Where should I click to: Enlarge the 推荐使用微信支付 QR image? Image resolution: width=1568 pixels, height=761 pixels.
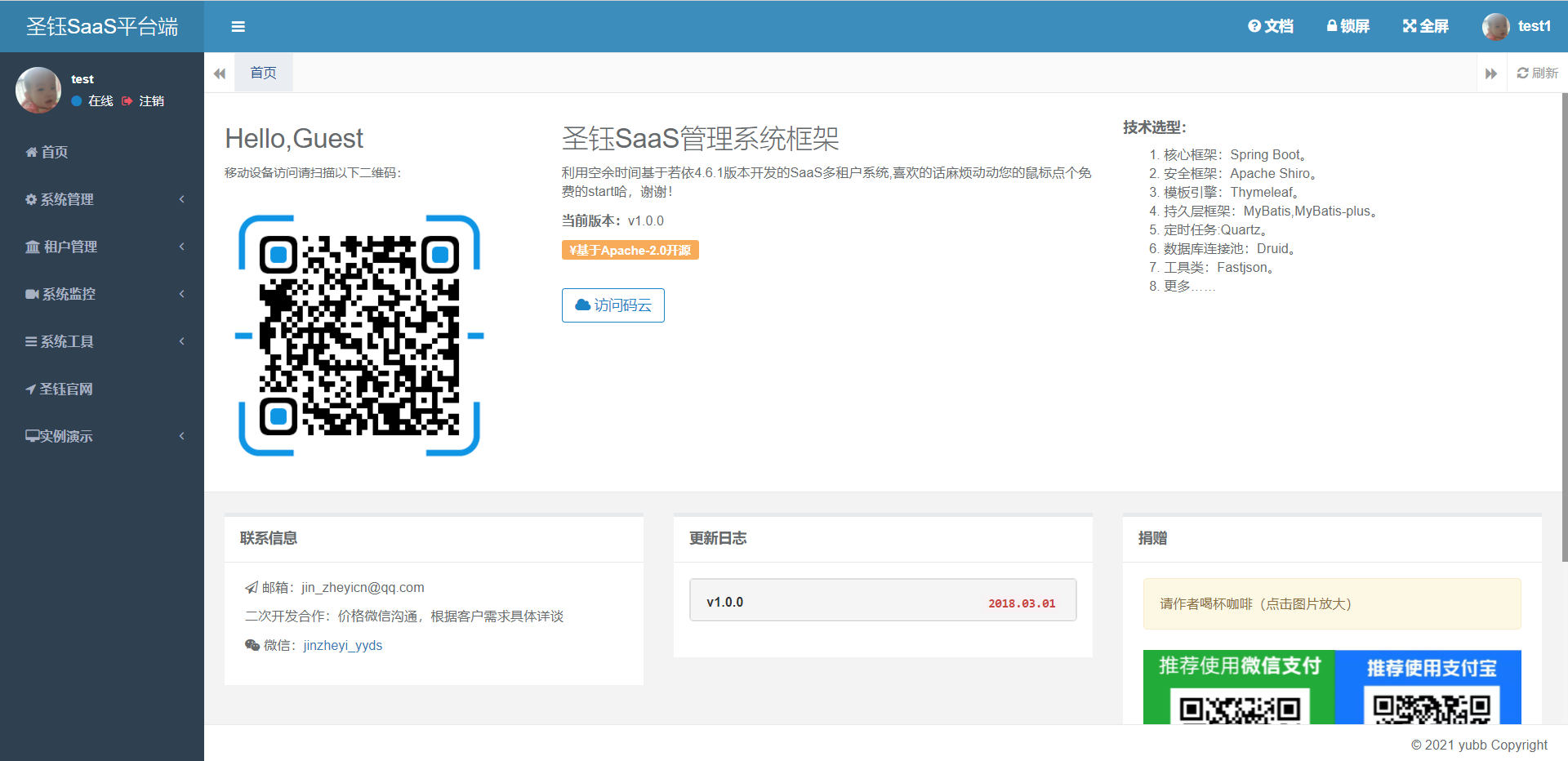click(x=1239, y=687)
